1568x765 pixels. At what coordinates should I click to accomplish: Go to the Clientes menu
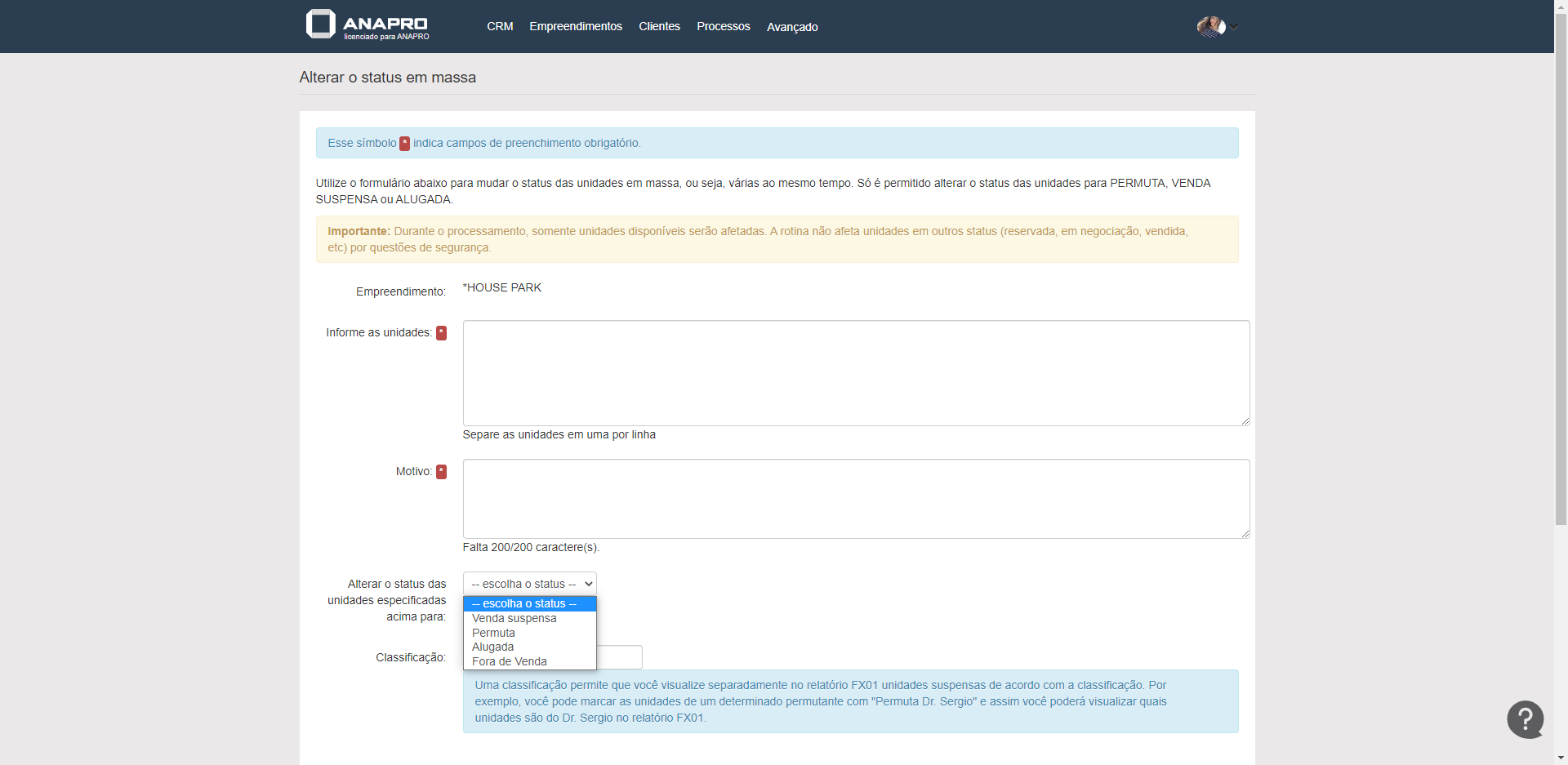[x=659, y=27]
